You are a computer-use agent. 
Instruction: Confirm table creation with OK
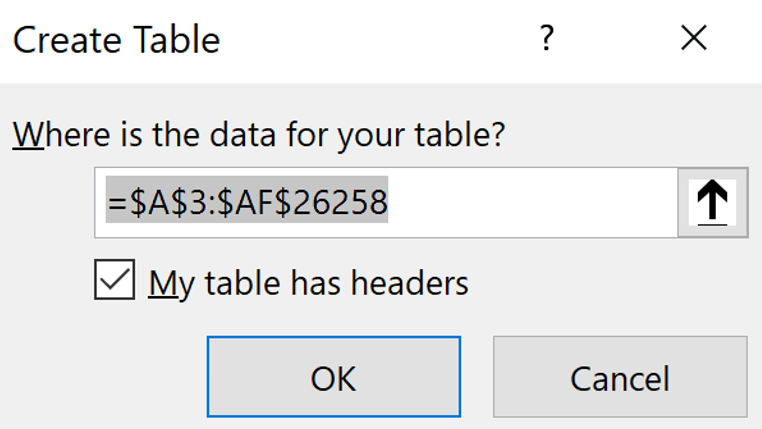(334, 377)
